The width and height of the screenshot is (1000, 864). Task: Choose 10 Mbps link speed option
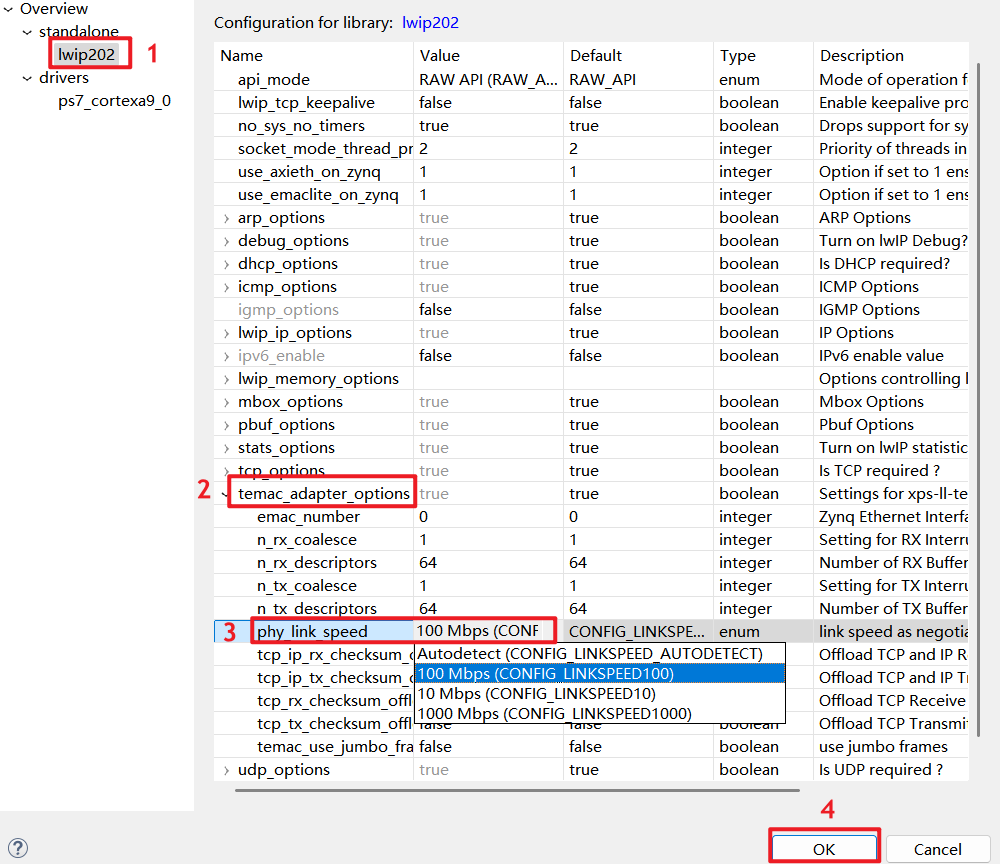(x=536, y=693)
